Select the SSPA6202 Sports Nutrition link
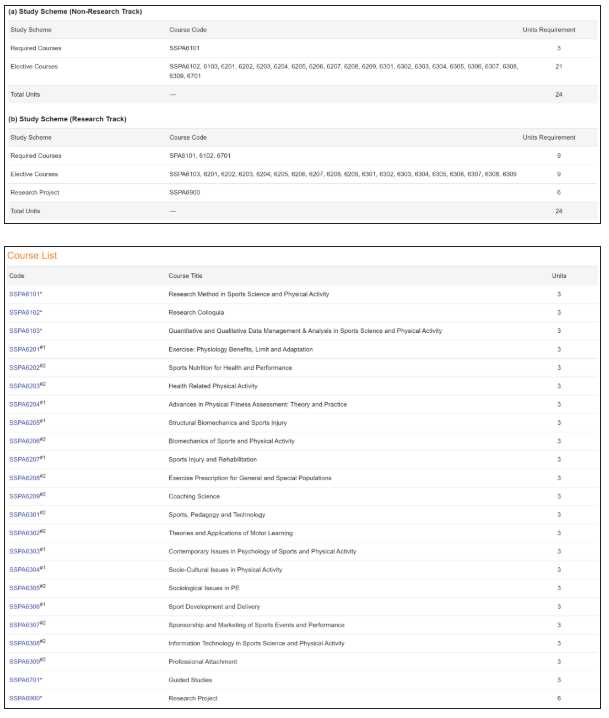Viewport: 609px width, 718px height. tap(25, 367)
